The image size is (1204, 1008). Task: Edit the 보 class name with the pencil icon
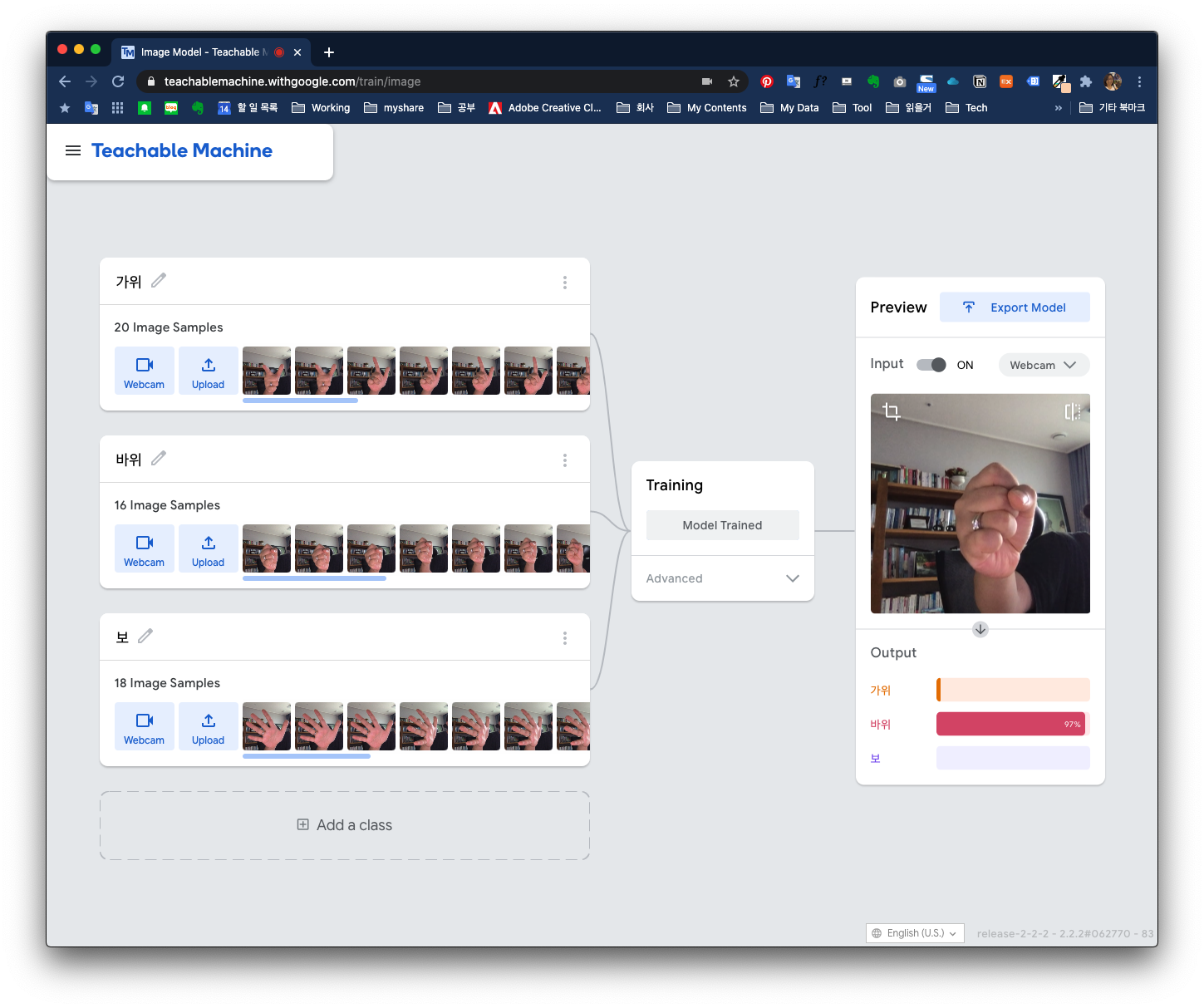coord(145,637)
